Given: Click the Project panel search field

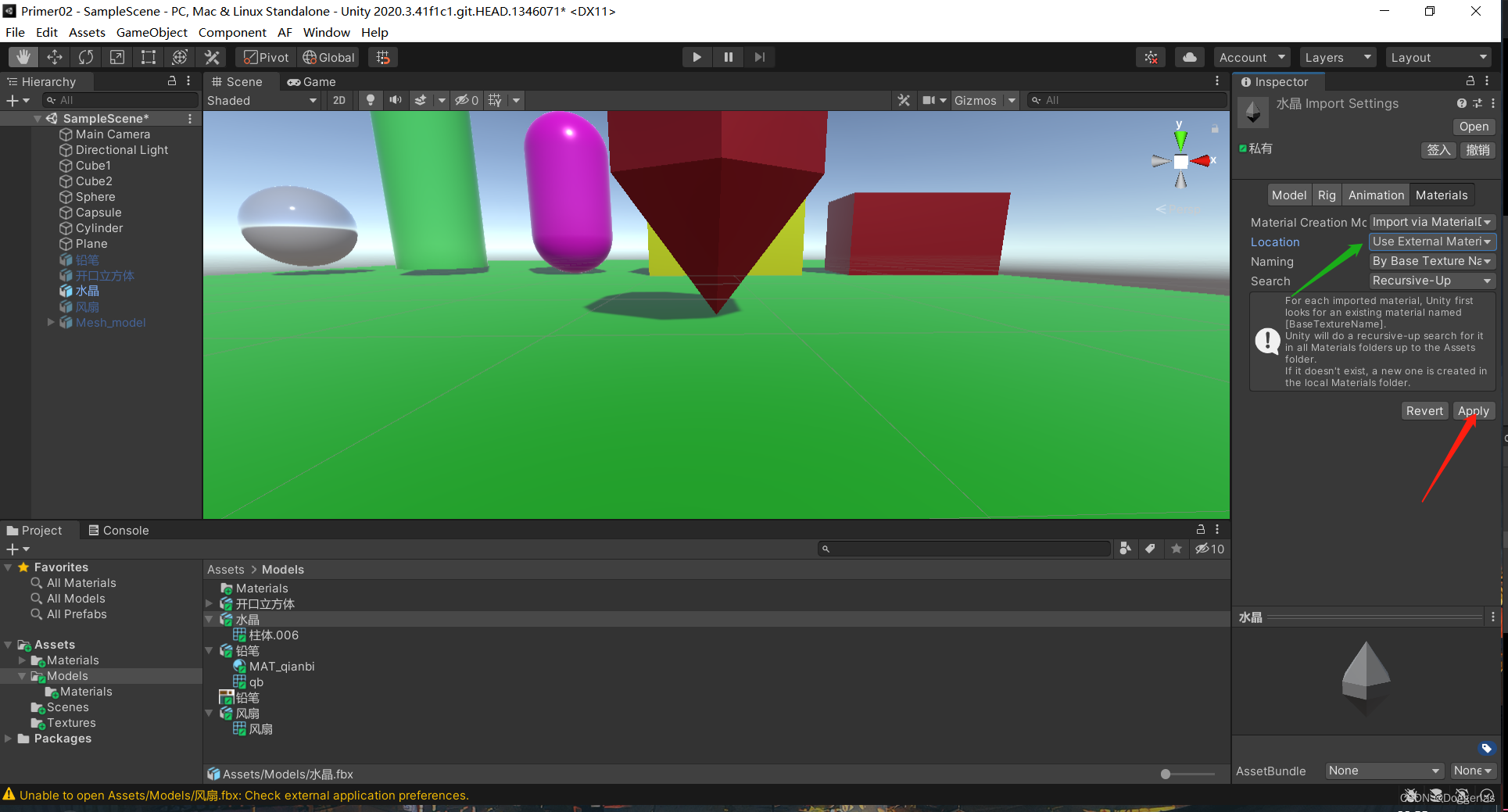Looking at the screenshot, I should coord(965,549).
